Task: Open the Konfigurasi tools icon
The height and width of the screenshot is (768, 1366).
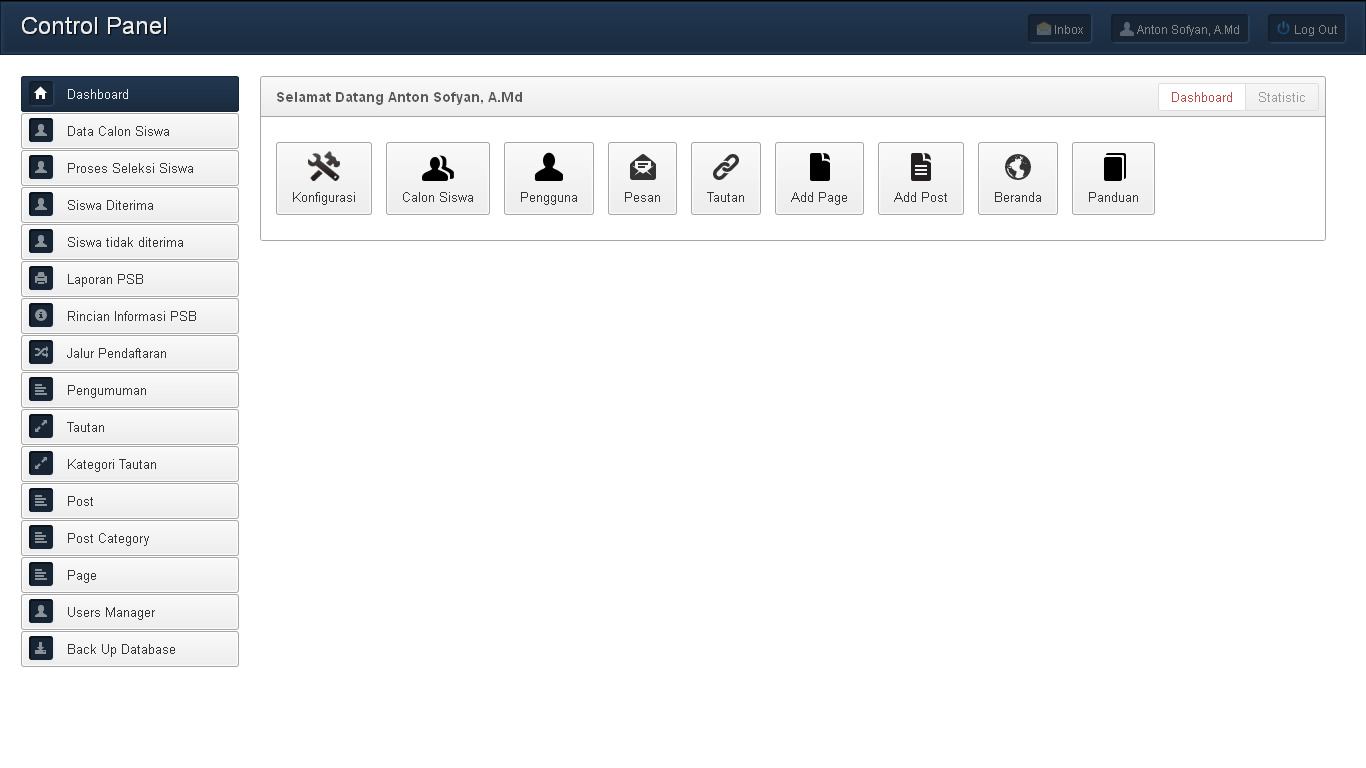Action: 324,167
